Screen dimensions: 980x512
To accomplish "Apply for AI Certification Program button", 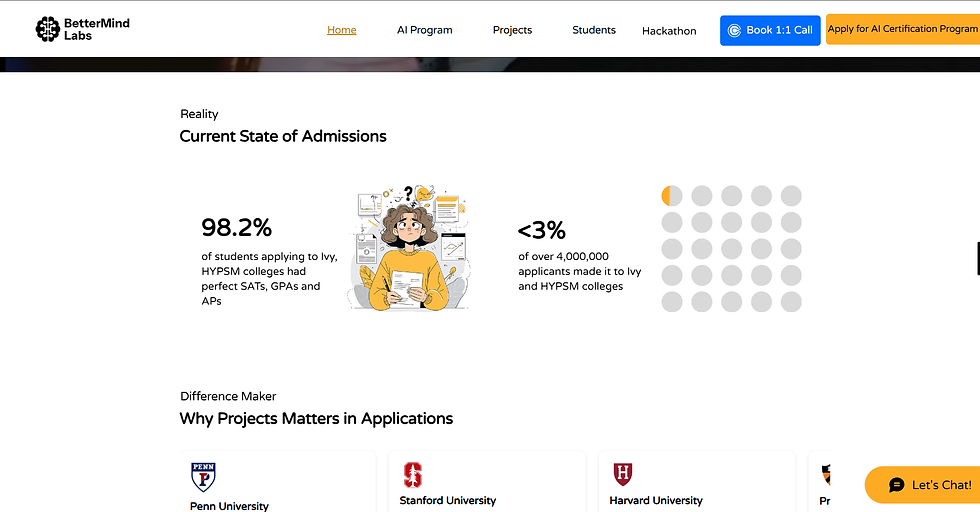I will tap(902, 29).
